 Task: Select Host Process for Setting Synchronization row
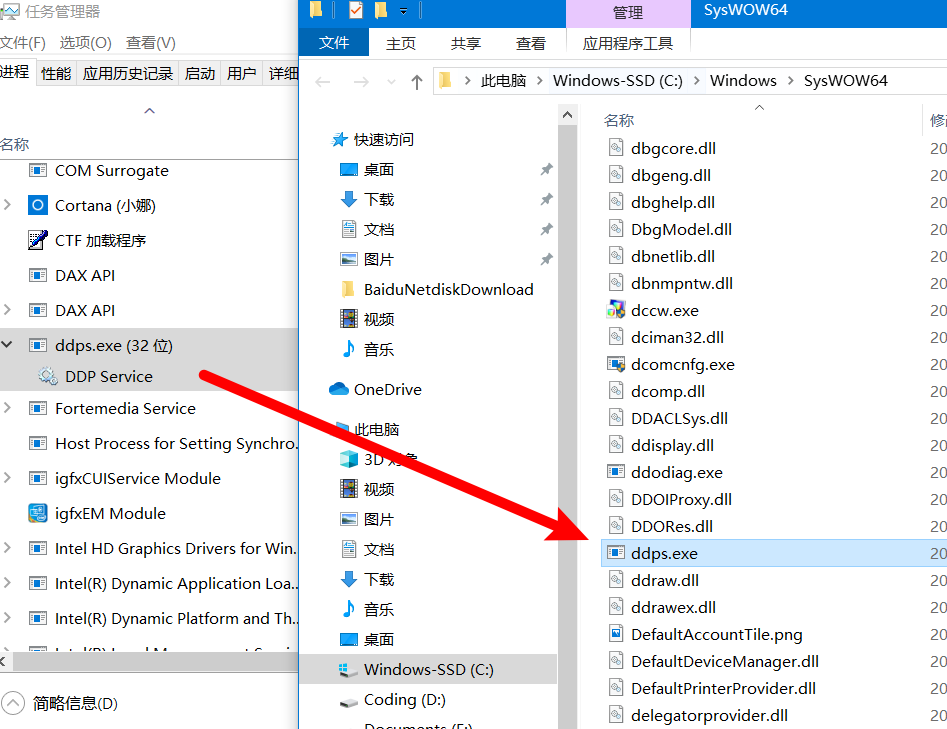tap(149, 443)
